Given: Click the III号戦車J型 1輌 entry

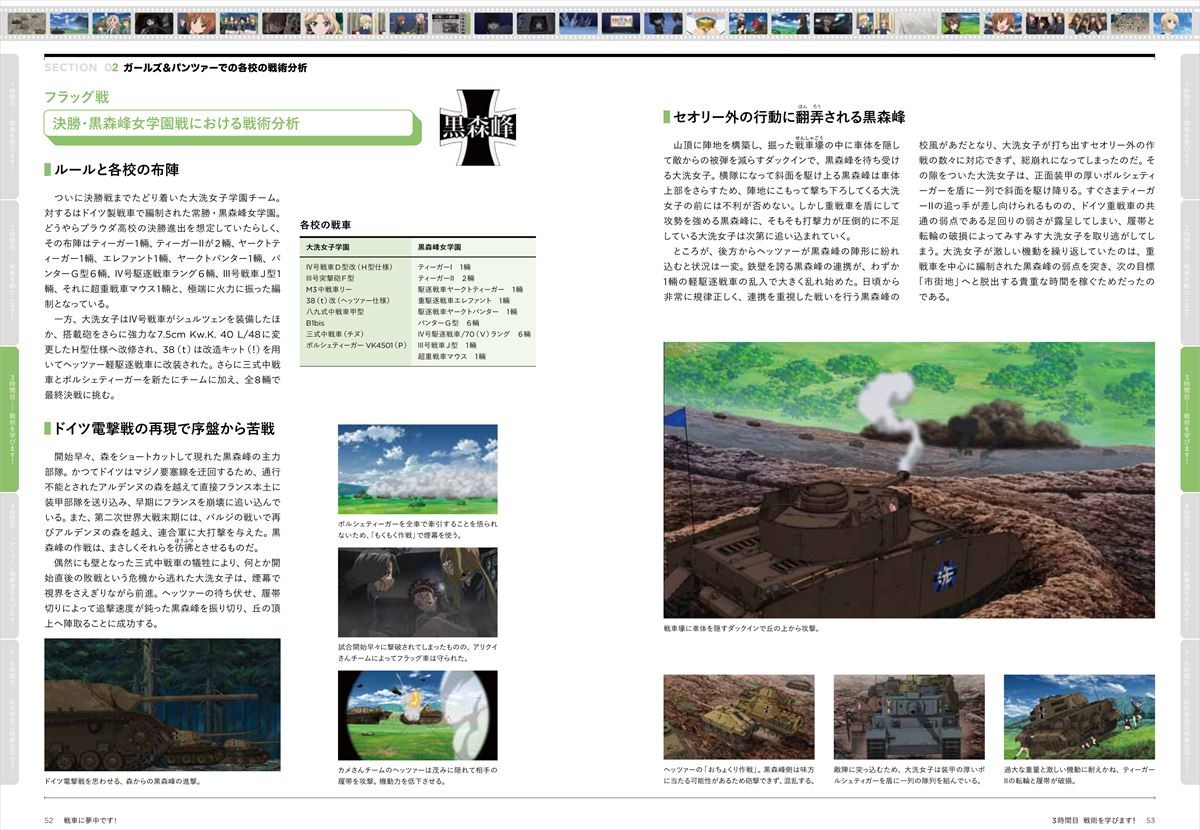Looking at the screenshot, I should pos(446,344).
